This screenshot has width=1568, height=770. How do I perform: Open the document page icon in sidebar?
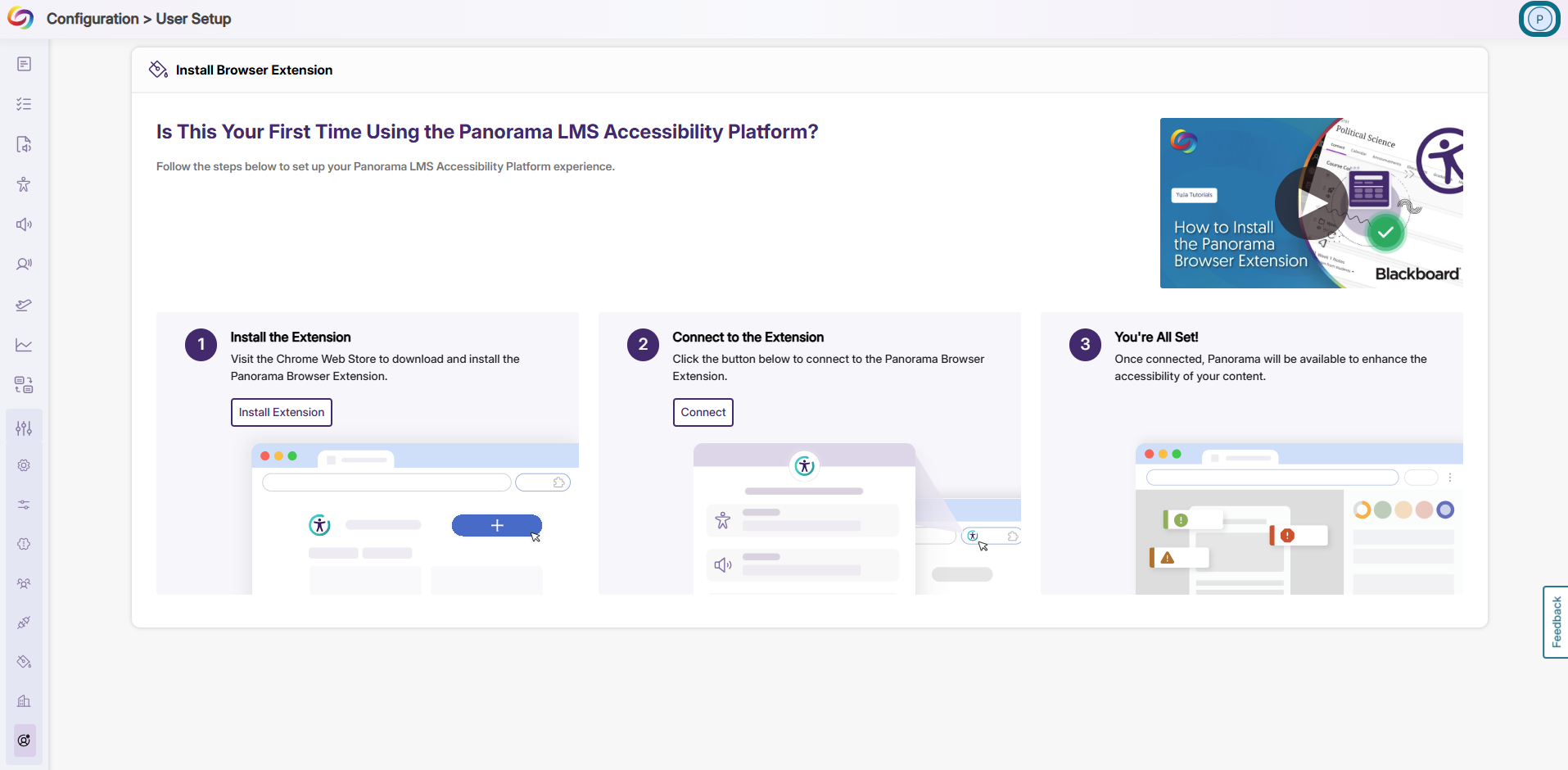[x=24, y=64]
